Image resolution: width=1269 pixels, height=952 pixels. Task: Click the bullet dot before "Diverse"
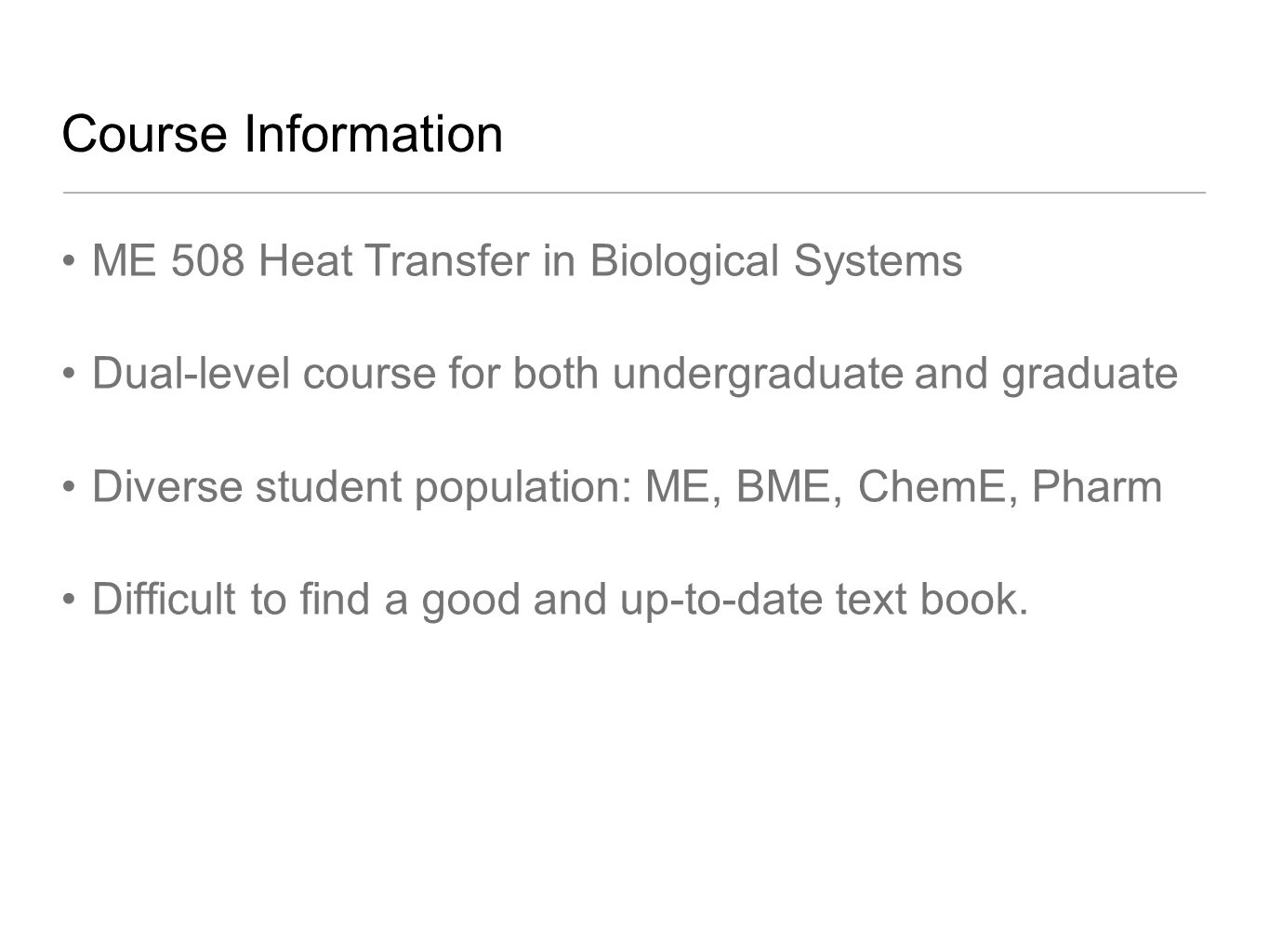click(x=69, y=488)
